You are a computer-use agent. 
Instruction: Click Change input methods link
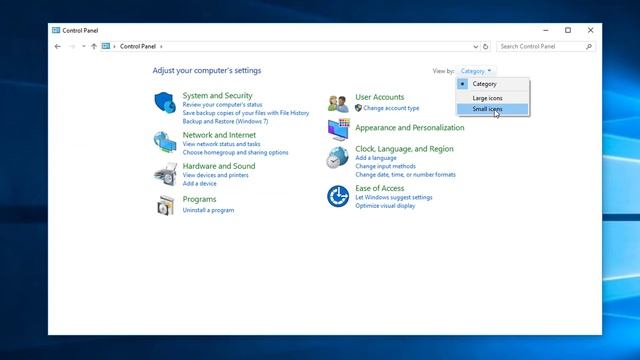[x=385, y=167]
